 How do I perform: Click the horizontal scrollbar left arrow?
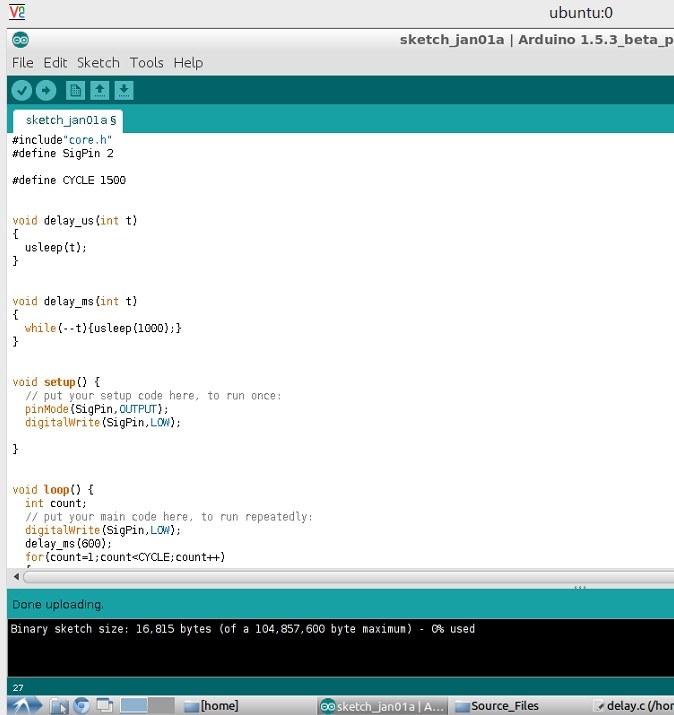click(x=16, y=577)
